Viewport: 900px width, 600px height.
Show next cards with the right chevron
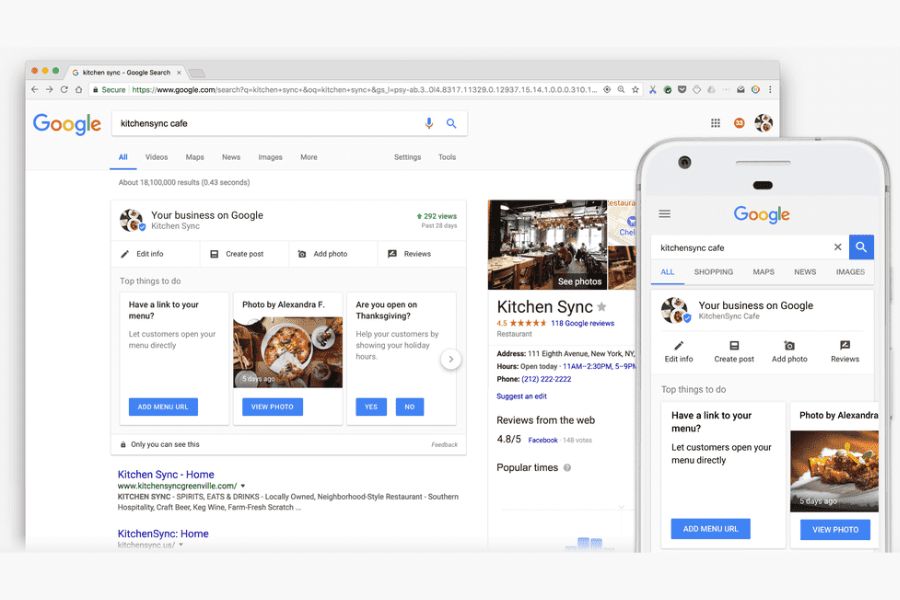pyautogui.click(x=451, y=359)
